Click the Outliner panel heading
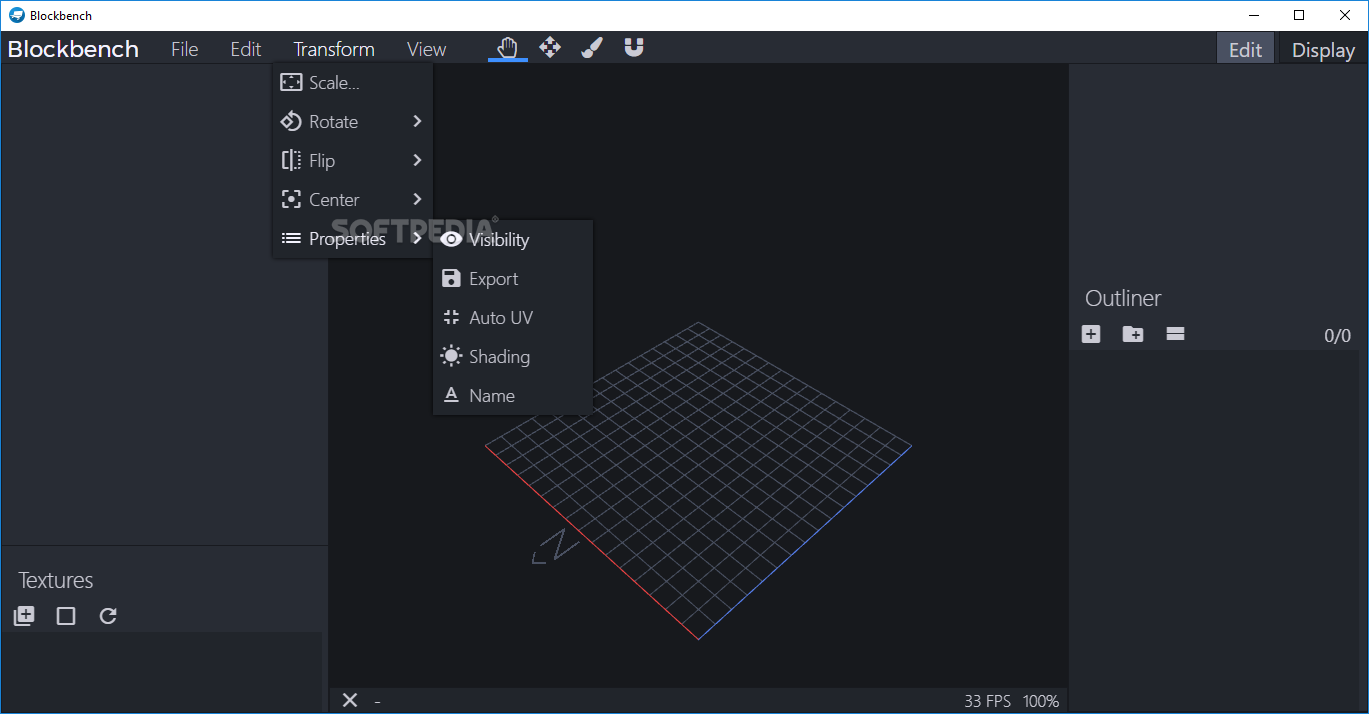This screenshot has height=714, width=1369. coord(1123,298)
